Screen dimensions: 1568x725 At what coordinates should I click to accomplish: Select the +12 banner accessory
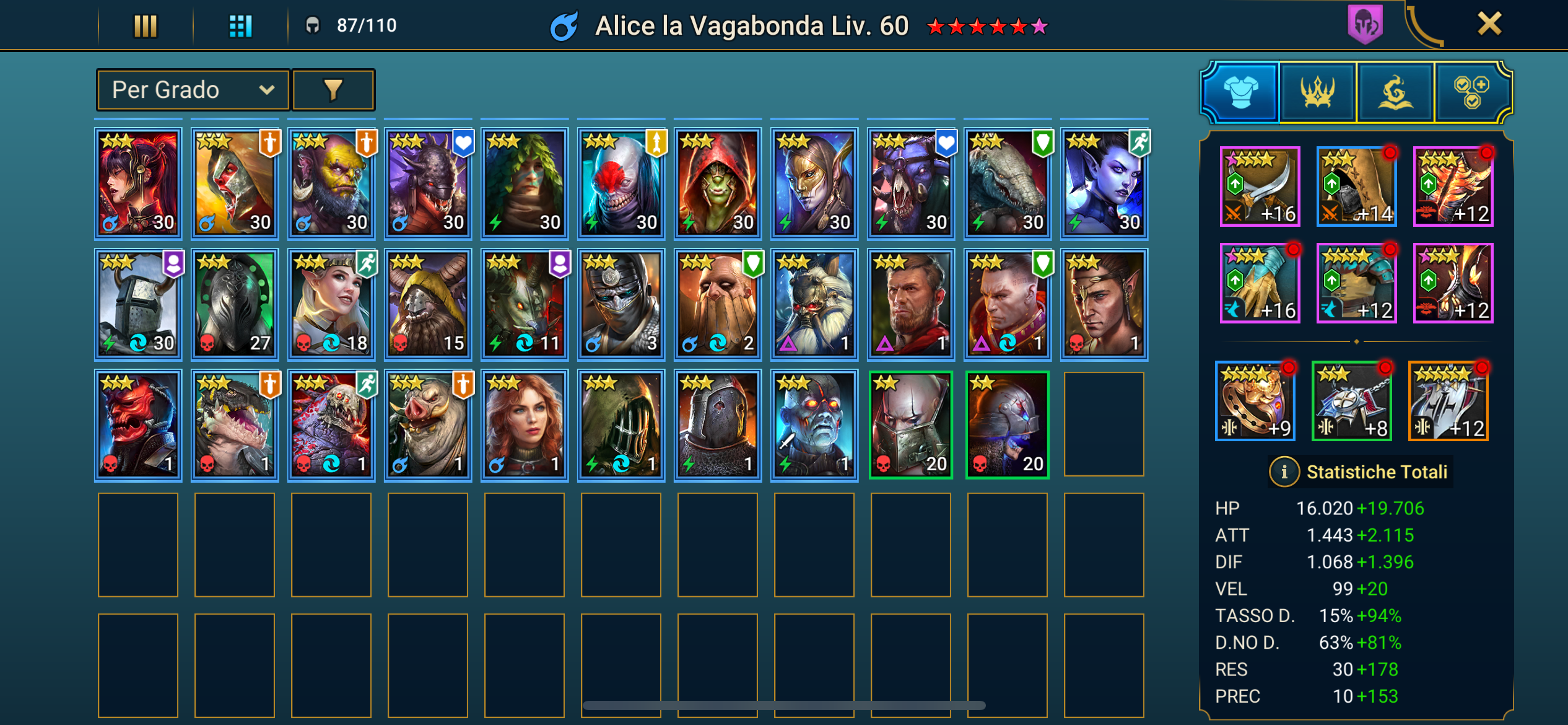tap(1448, 401)
